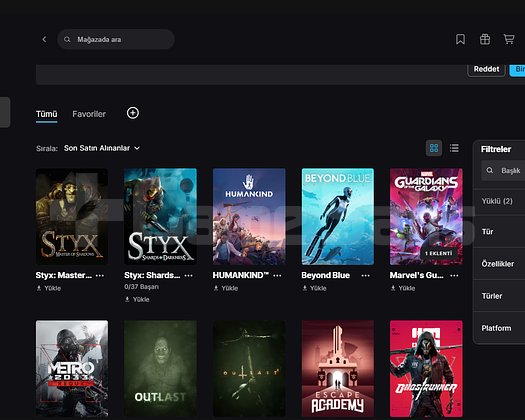Open options menu for HUMANKIND
This screenshot has height=420, width=525.
pyautogui.click(x=277, y=275)
